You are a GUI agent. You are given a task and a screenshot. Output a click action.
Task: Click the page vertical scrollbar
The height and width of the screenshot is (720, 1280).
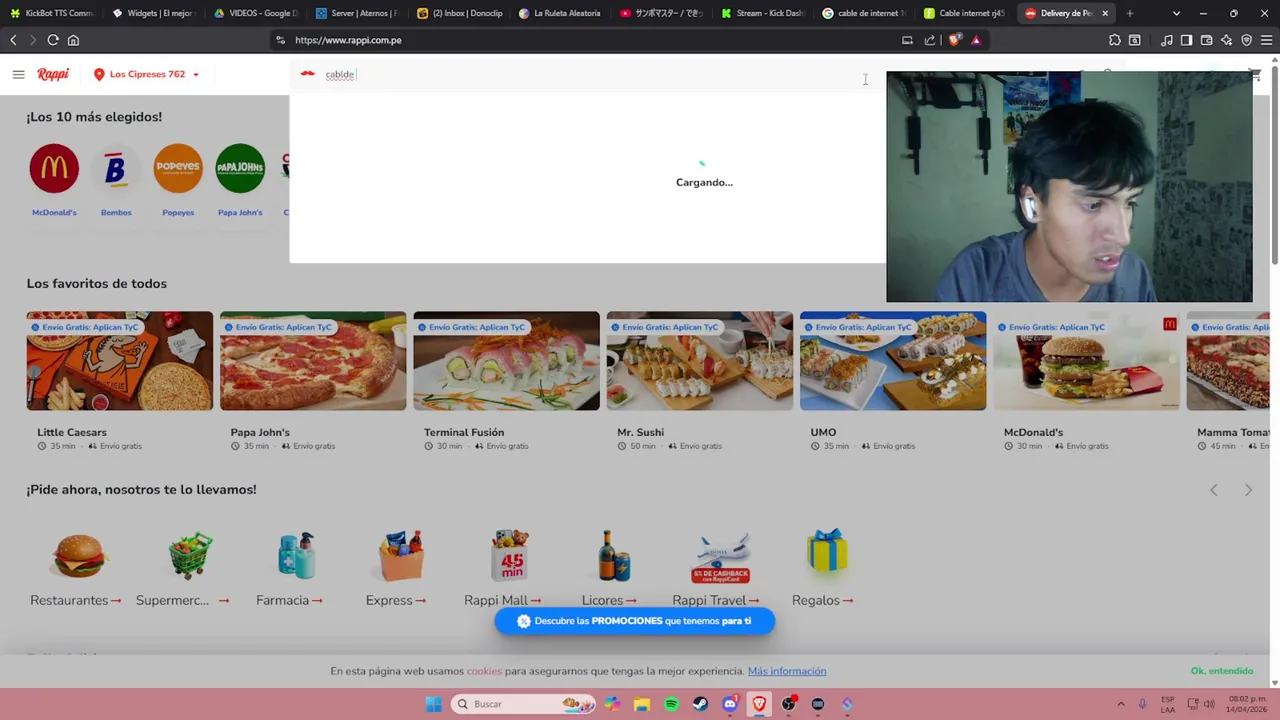[x=1274, y=165]
